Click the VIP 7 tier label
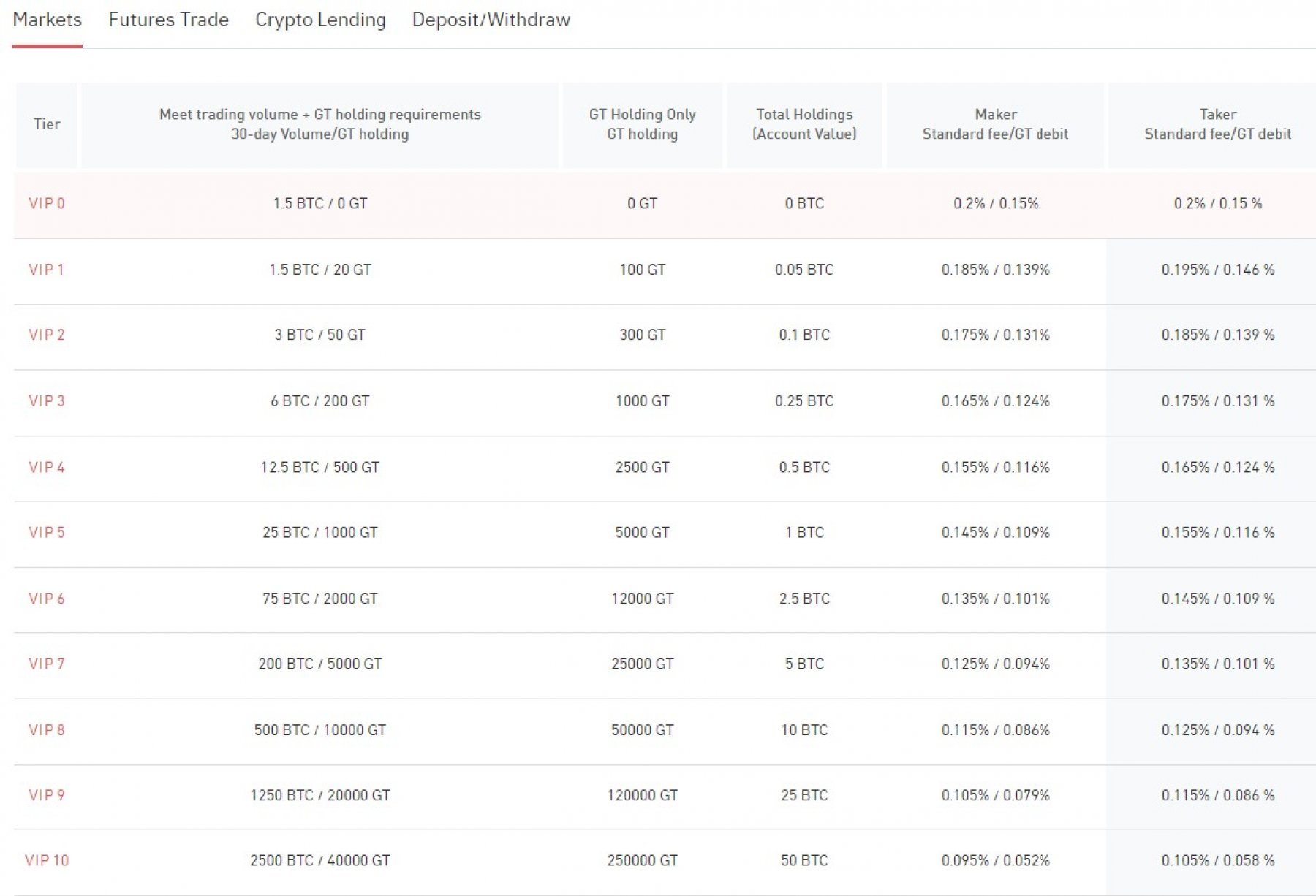 click(x=47, y=664)
